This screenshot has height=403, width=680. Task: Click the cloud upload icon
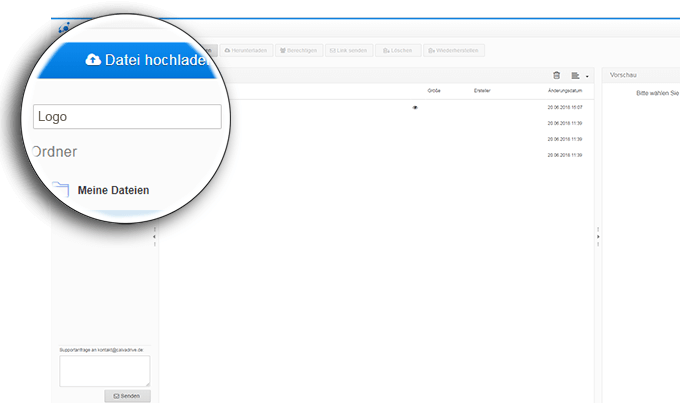pos(93,60)
